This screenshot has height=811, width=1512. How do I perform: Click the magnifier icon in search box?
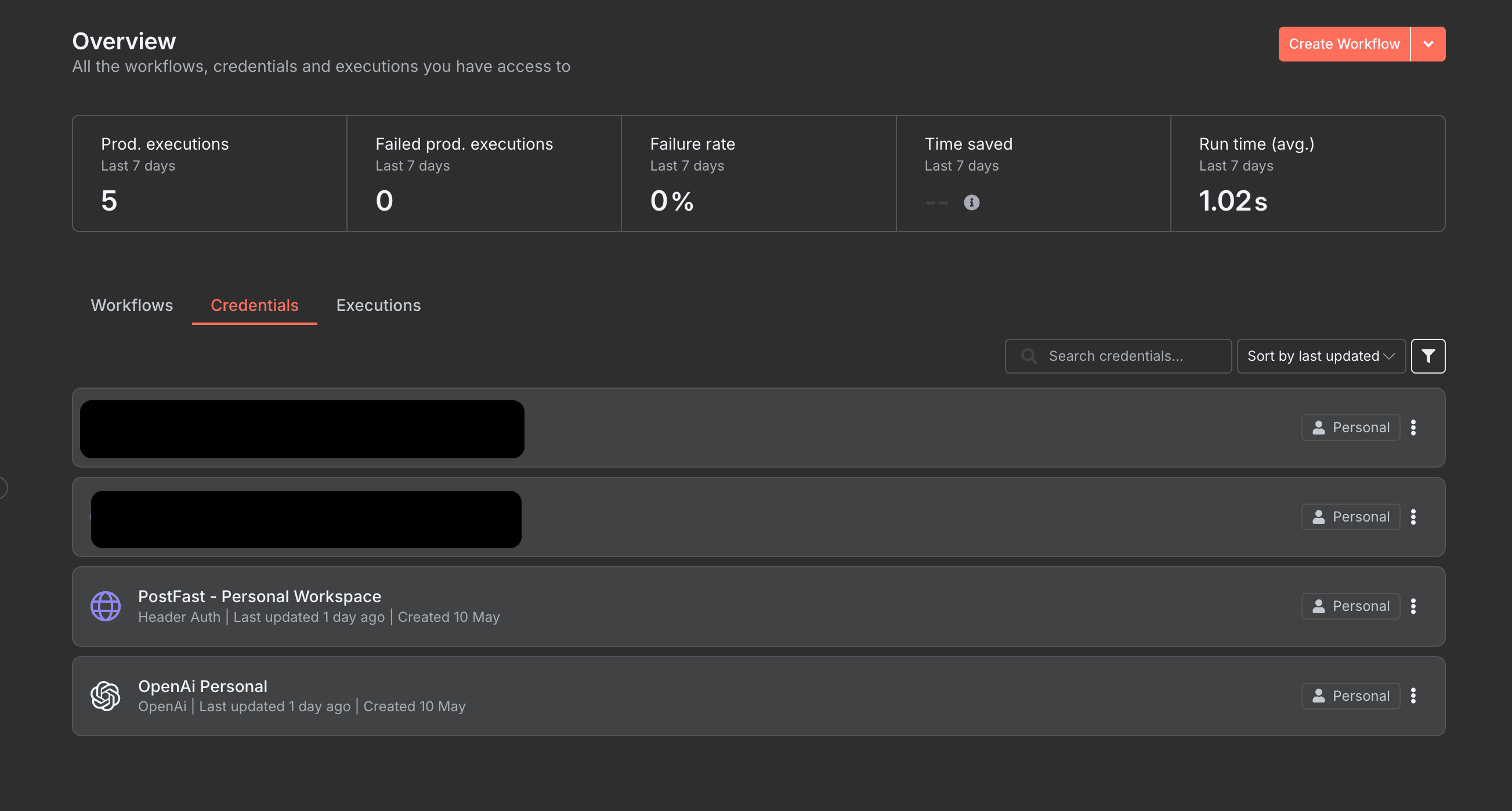coord(1029,356)
